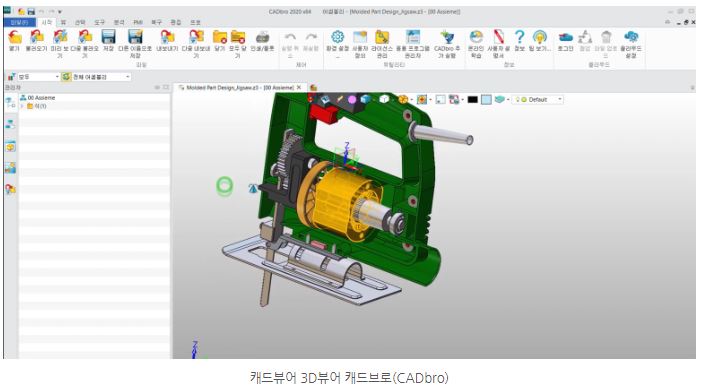
Task: Open the File (파일) ribbon tab
Action: click(19, 22)
